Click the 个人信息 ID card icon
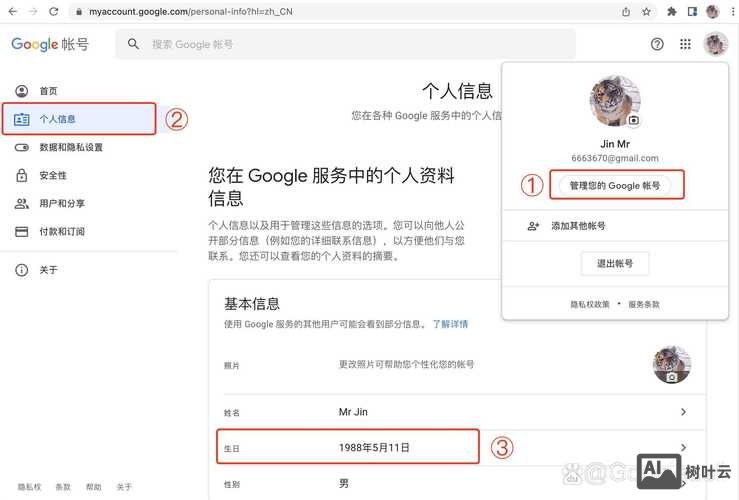This screenshot has width=739, height=500. [x=22, y=119]
